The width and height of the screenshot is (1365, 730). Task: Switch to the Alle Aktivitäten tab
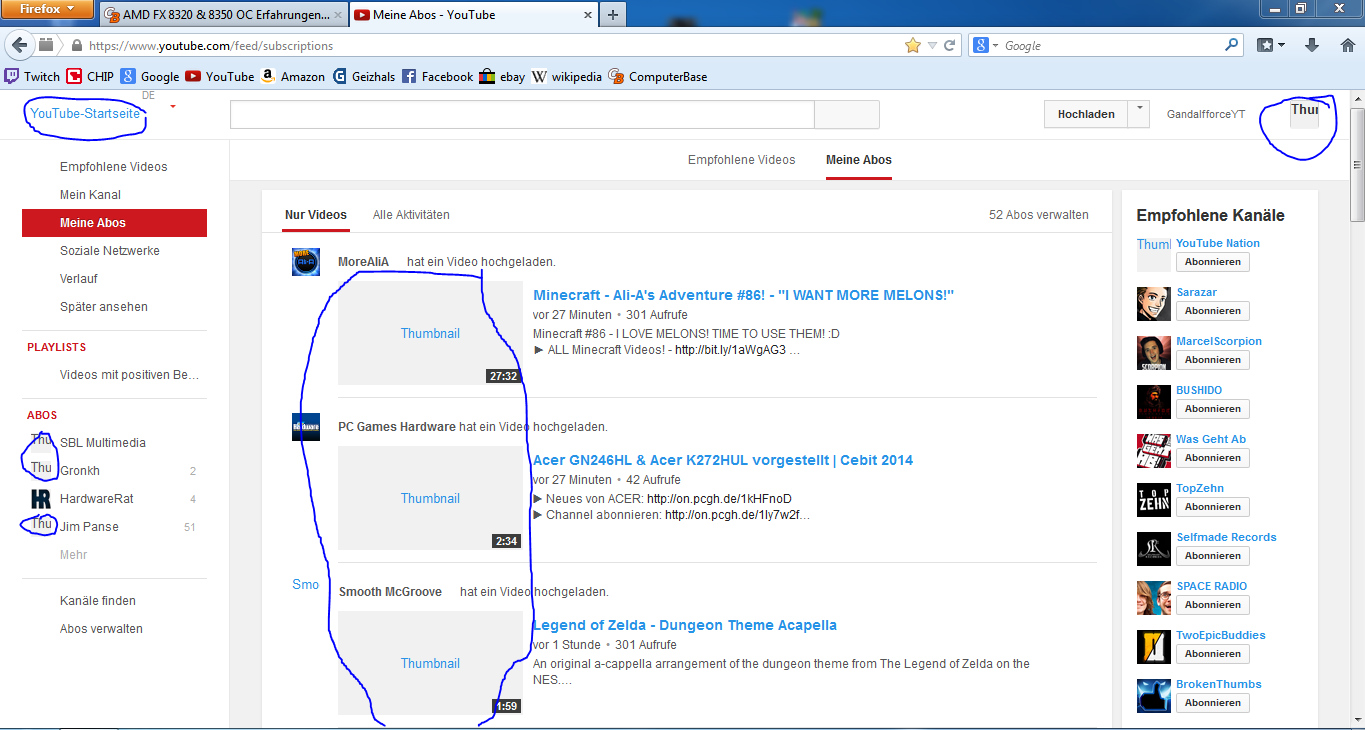pyautogui.click(x=411, y=215)
